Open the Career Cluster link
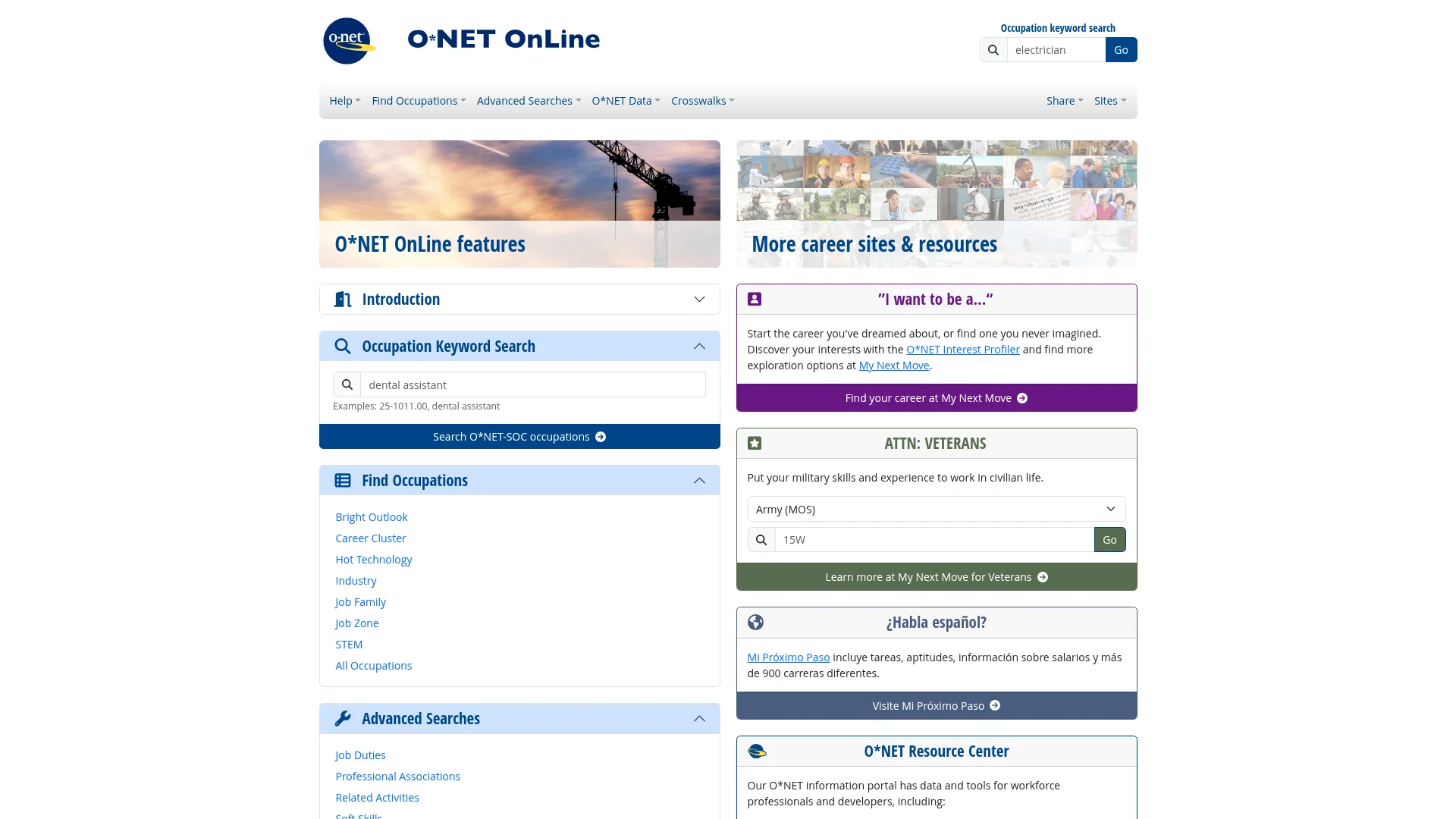1456x819 pixels. point(370,538)
